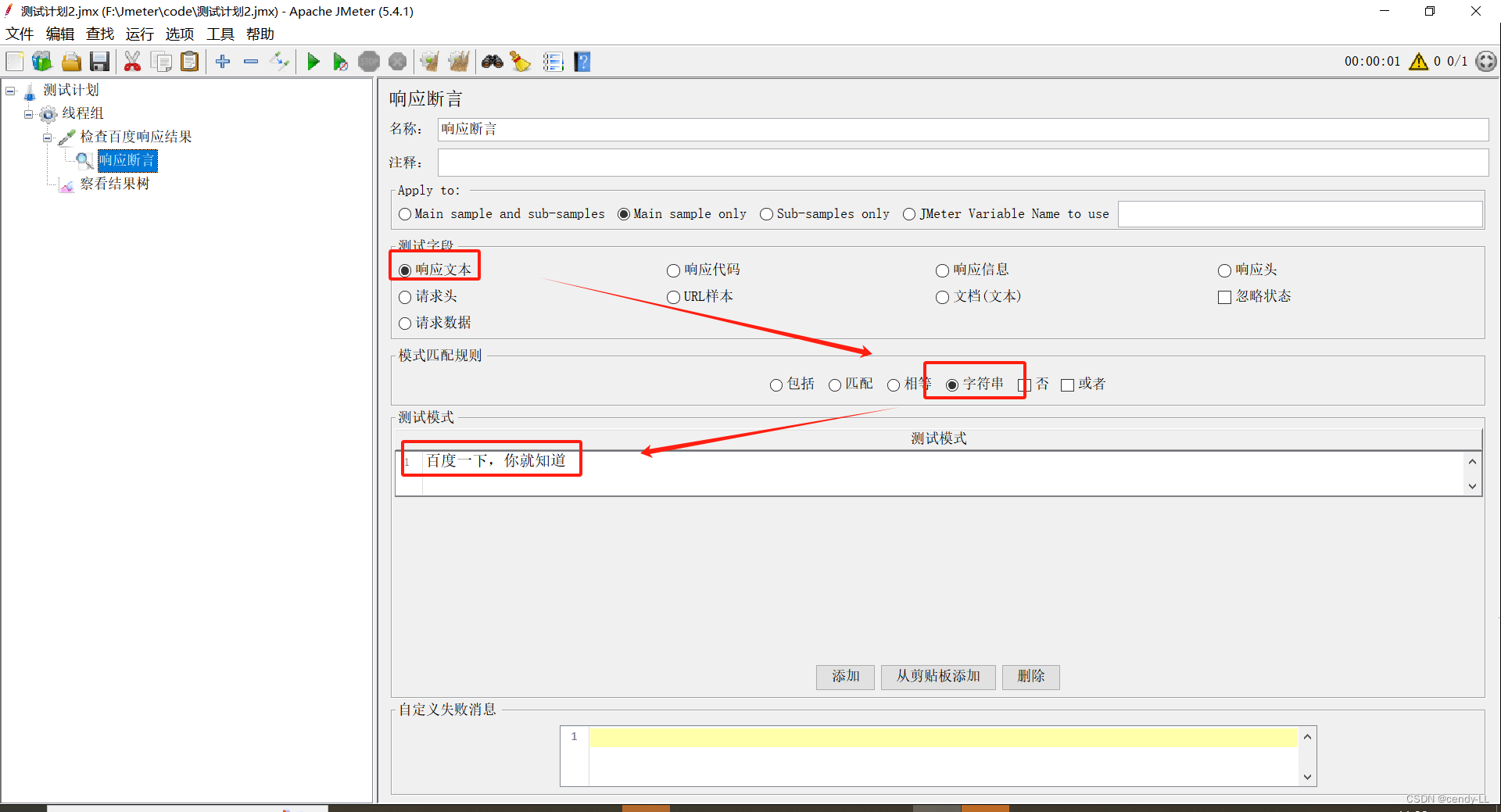This screenshot has height=812, width=1501.
Task: Click the 测试模式 scrollbar down arrow
Action: [1473, 486]
